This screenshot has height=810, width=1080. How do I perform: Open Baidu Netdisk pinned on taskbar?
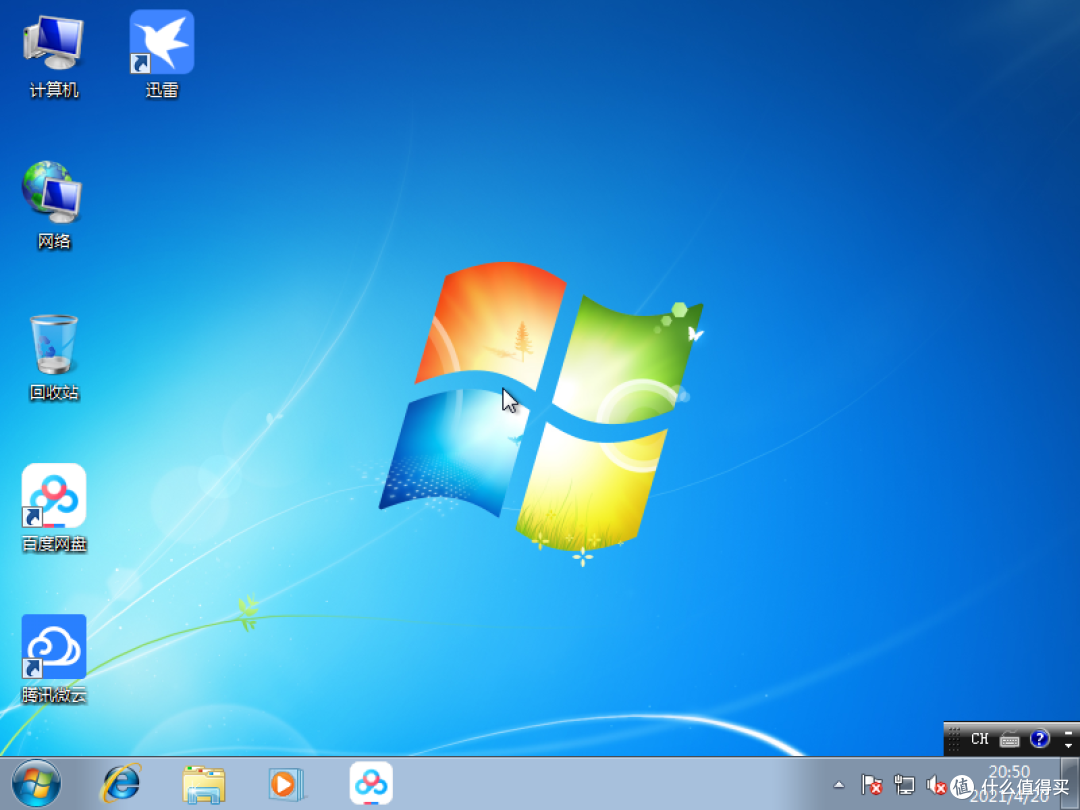(x=371, y=783)
